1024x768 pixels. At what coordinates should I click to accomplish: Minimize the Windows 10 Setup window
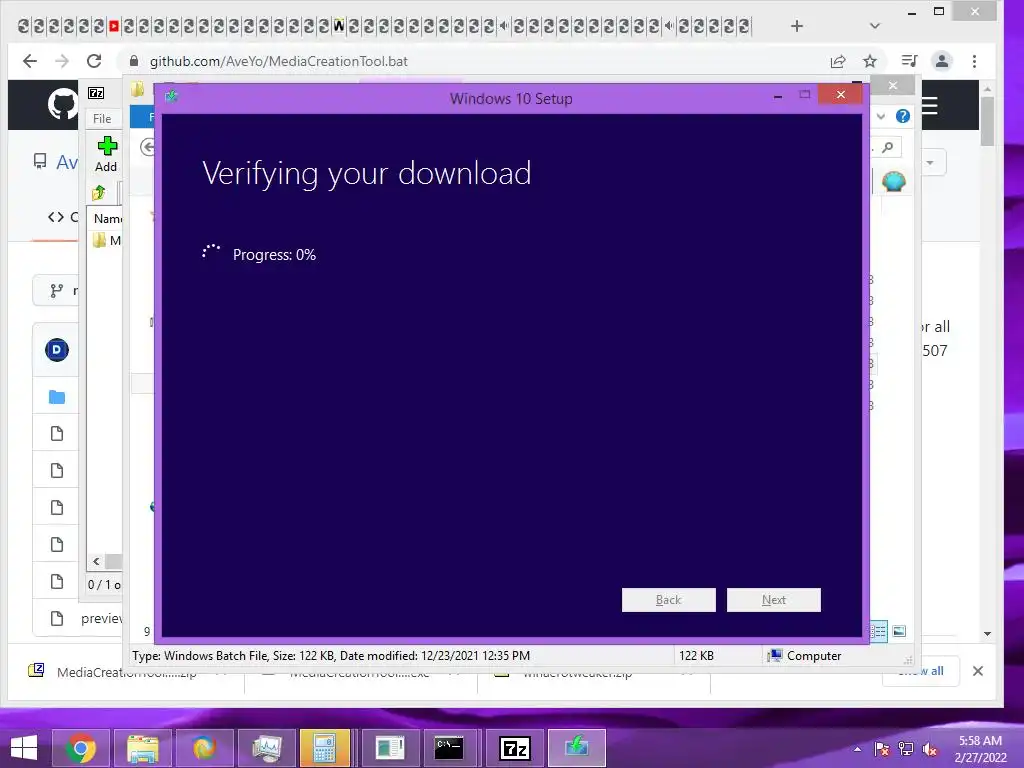click(778, 96)
